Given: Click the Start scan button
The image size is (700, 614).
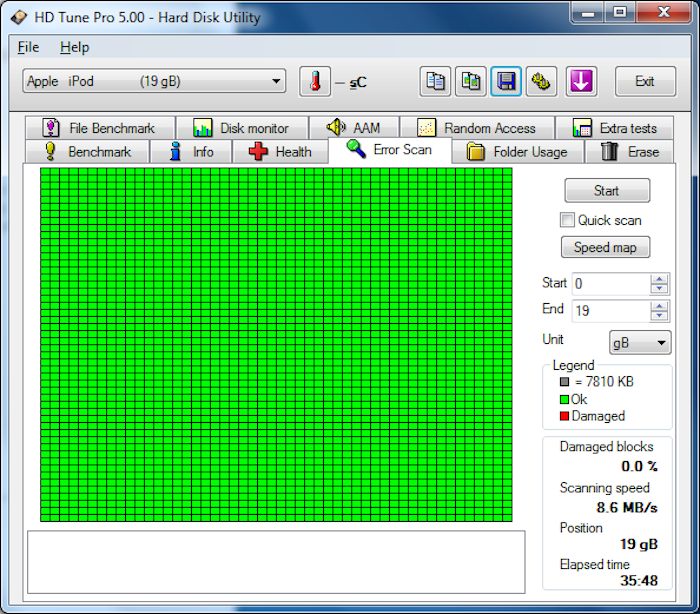Looking at the screenshot, I should (x=607, y=191).
